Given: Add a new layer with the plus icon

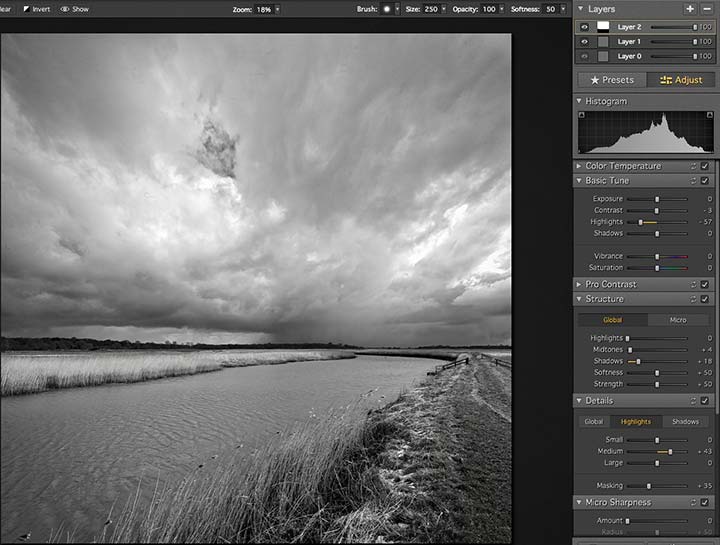Looking at the screenshot, I should tap(690, 9).
